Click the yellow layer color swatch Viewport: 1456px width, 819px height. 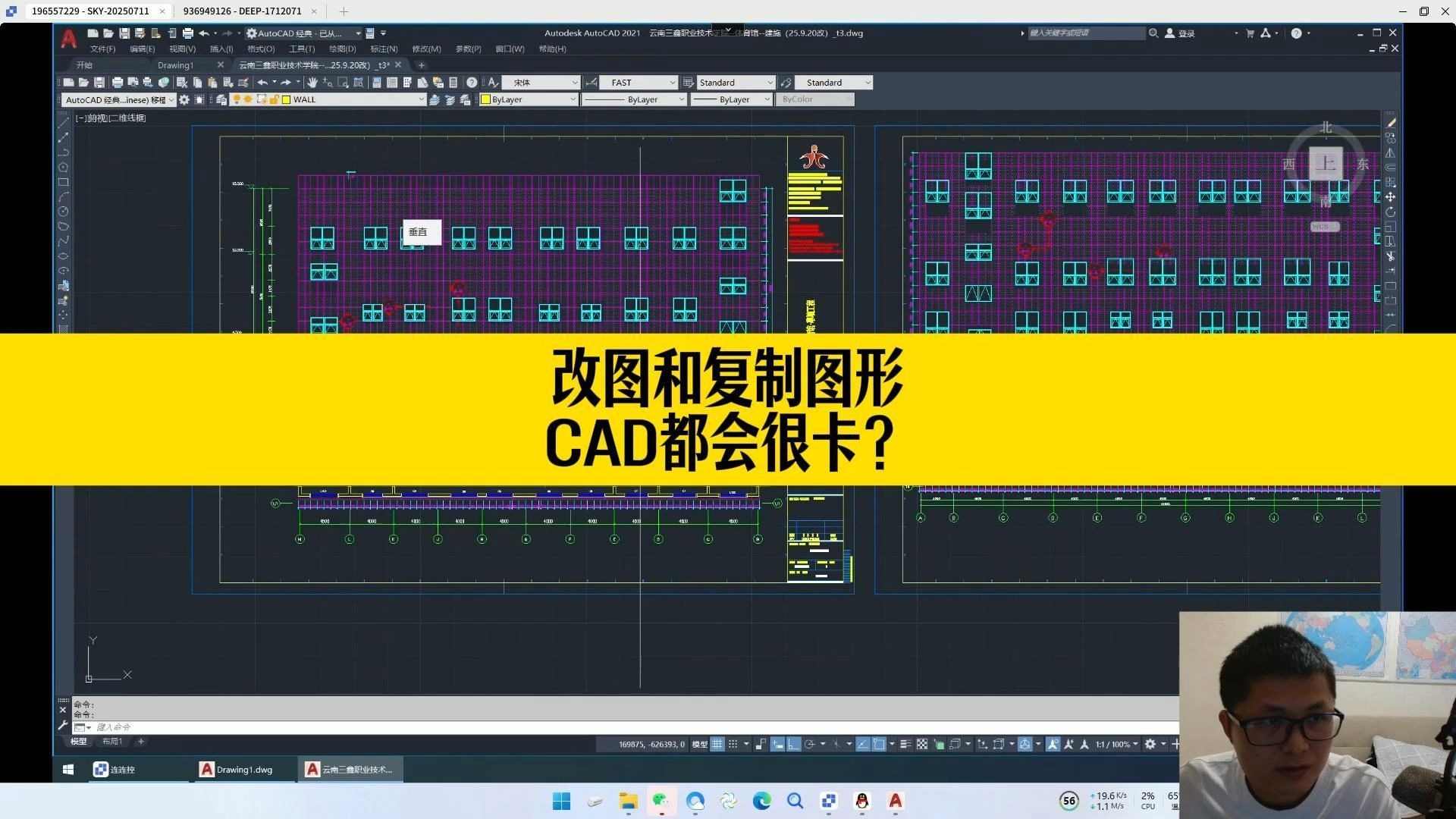click(287, 99)
